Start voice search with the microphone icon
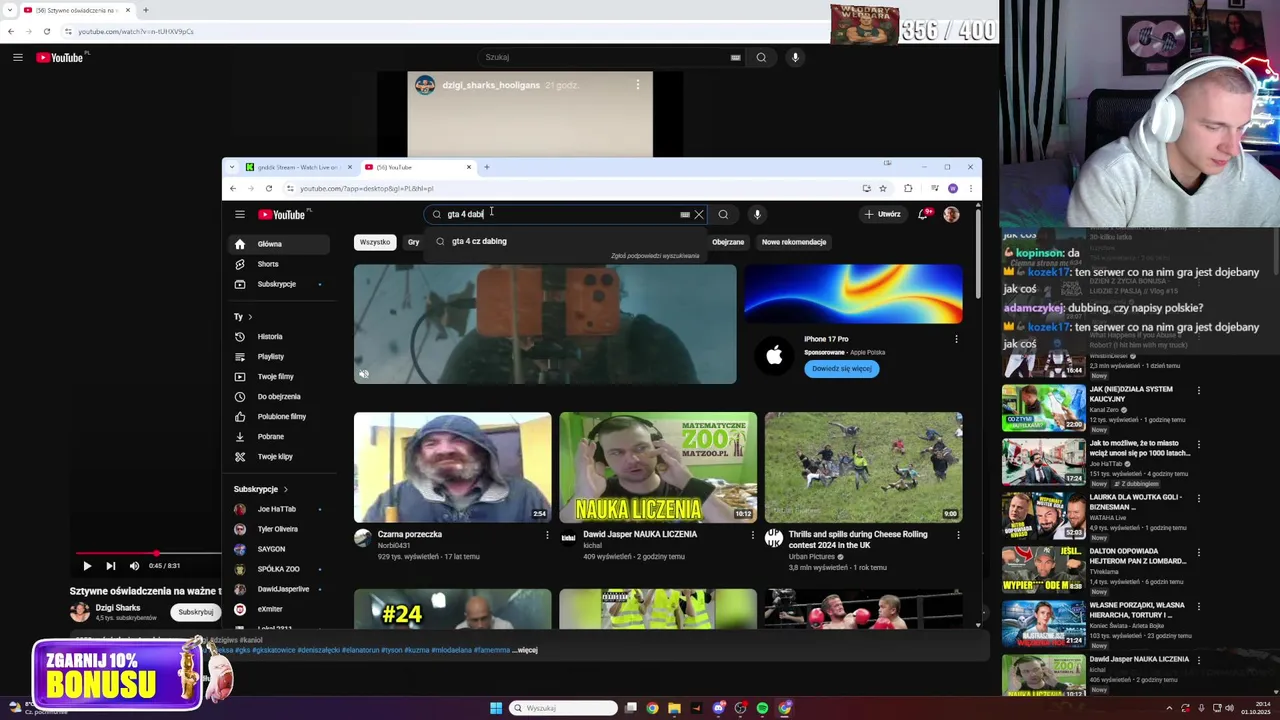Viewport: 1280px width, 720px height. pyautogui.click(x=757, y=214)
